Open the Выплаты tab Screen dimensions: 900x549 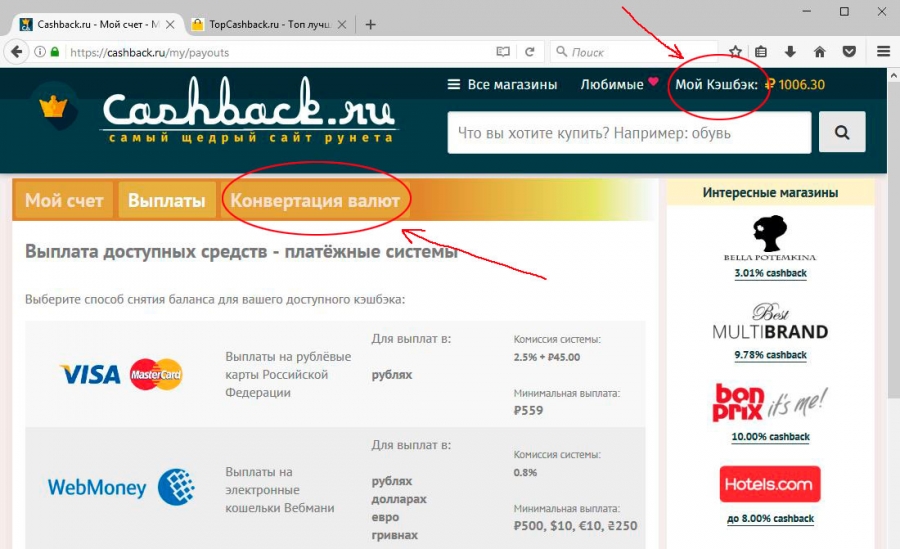coord(166,200)
